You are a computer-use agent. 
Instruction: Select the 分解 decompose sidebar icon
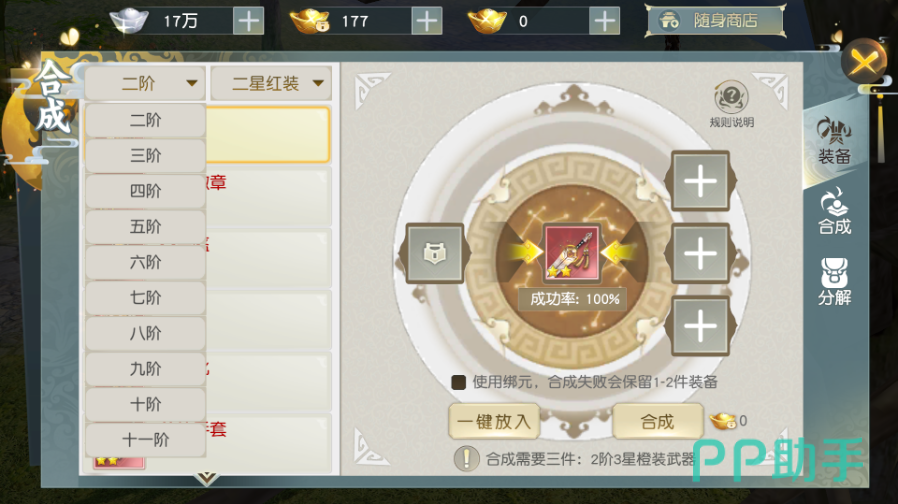click(834, 281)
